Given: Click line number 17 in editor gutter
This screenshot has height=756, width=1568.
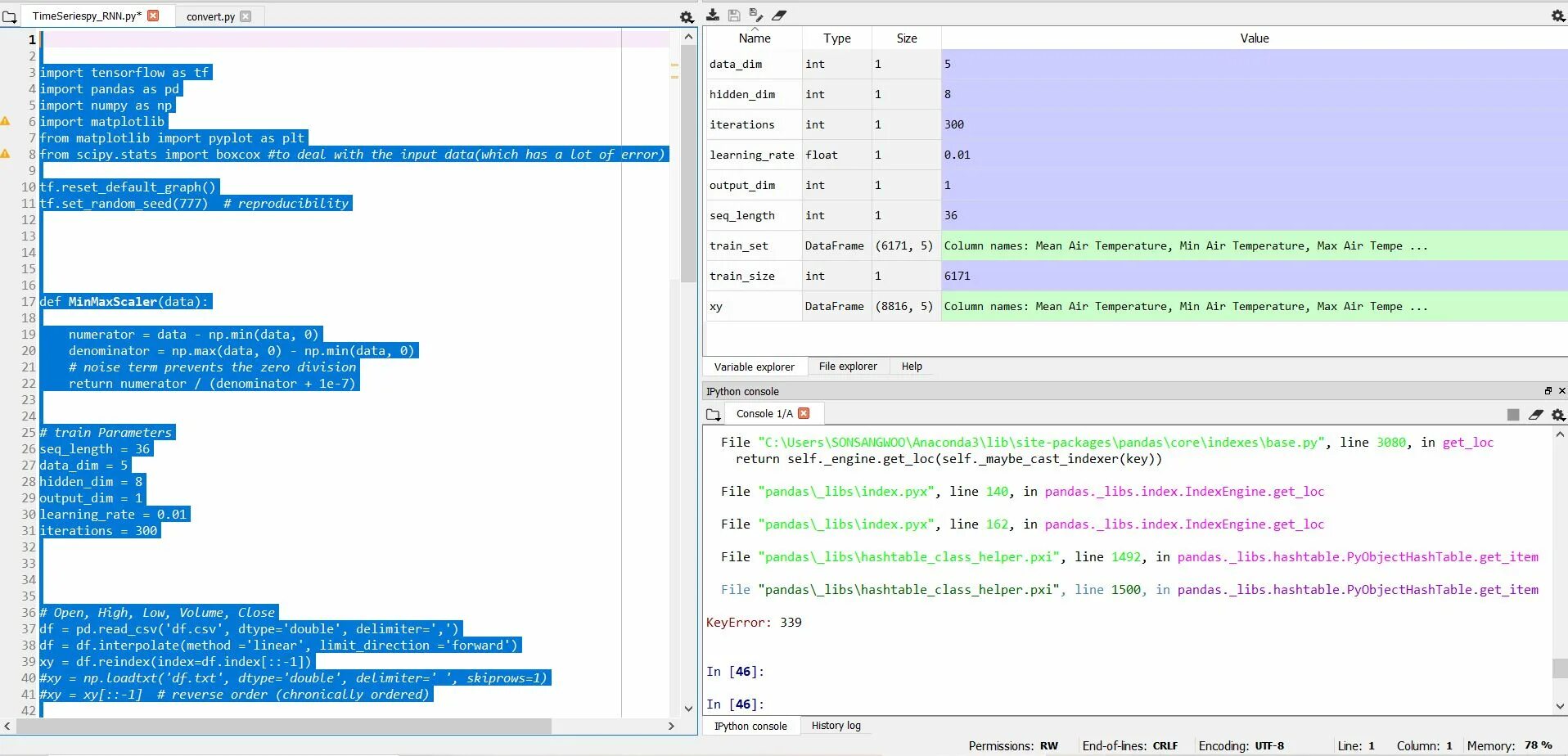Looking at the screenshot, I should [29, 301].
